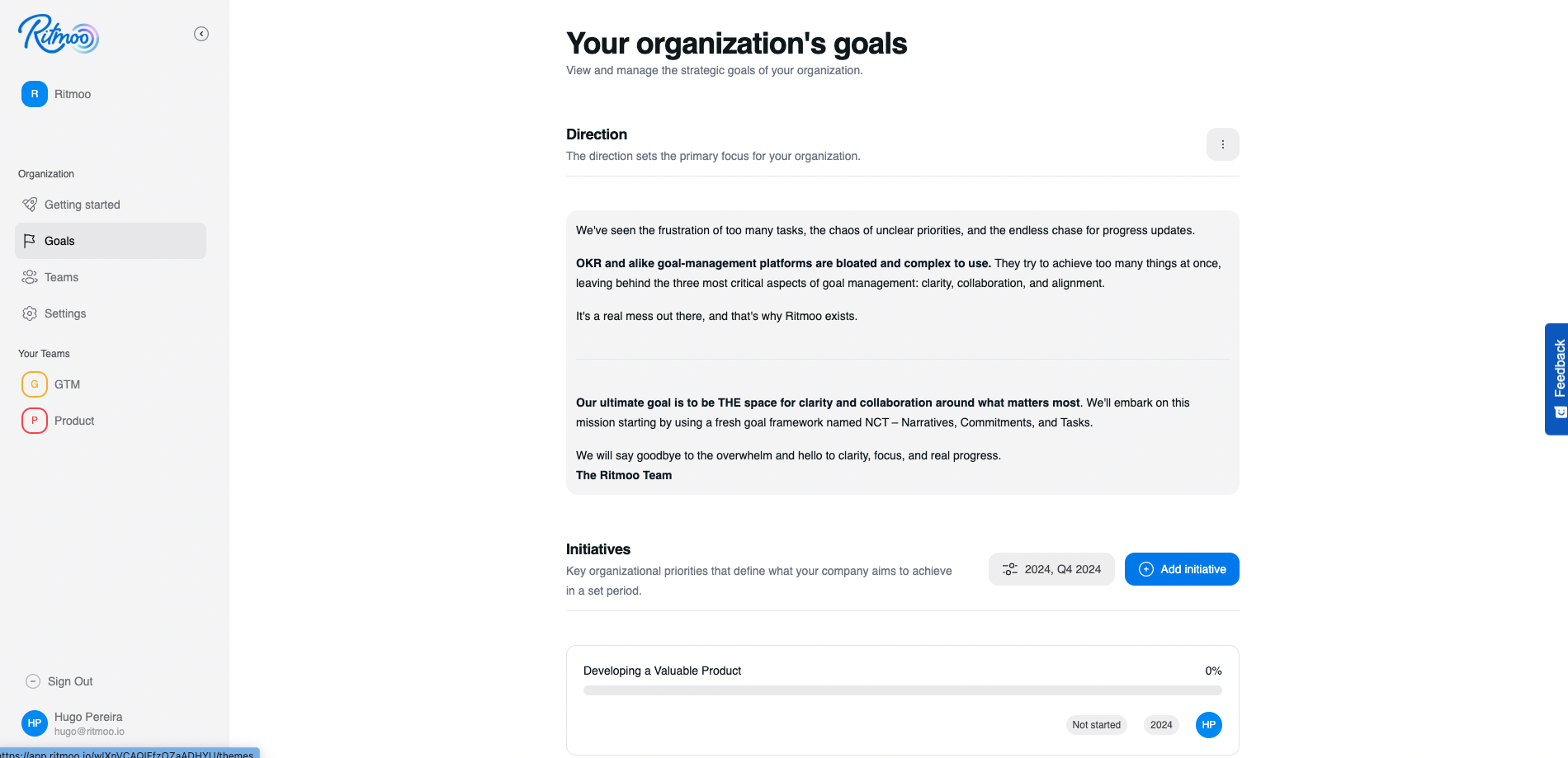Image resolution: width=1568 pixels, height=758 pixels.
Task: Click the blue R organization avatar
Action: (x=35, y=94)
